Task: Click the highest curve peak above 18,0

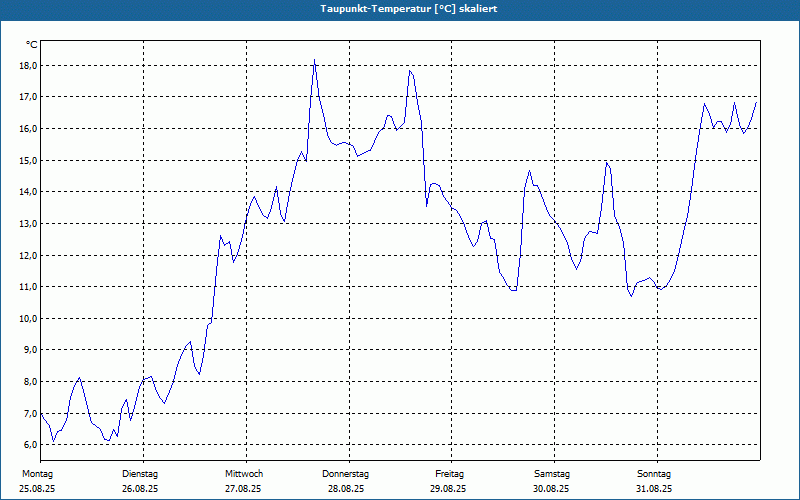Action: tap(314, 60)
